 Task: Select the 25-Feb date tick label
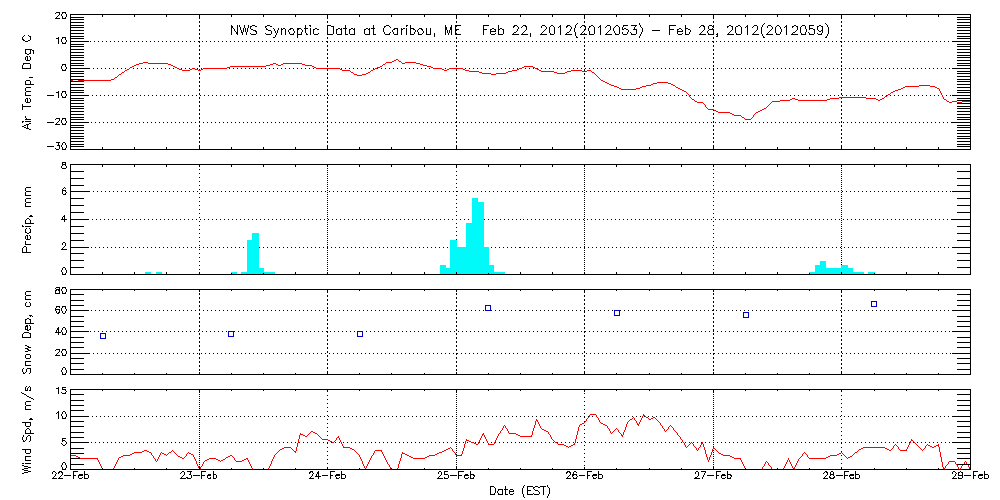click(456, 478)
